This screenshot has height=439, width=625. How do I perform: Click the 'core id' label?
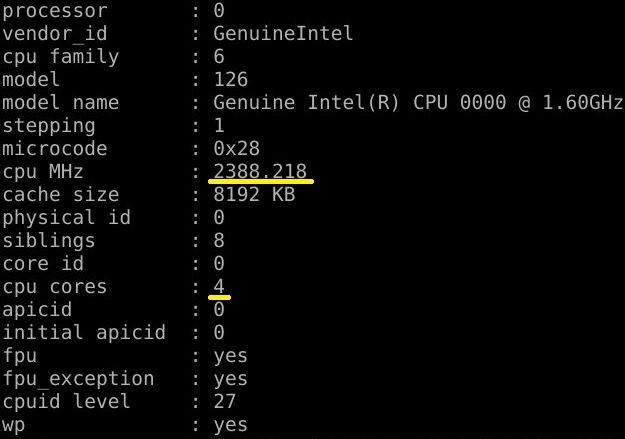(x=43, y=263)
